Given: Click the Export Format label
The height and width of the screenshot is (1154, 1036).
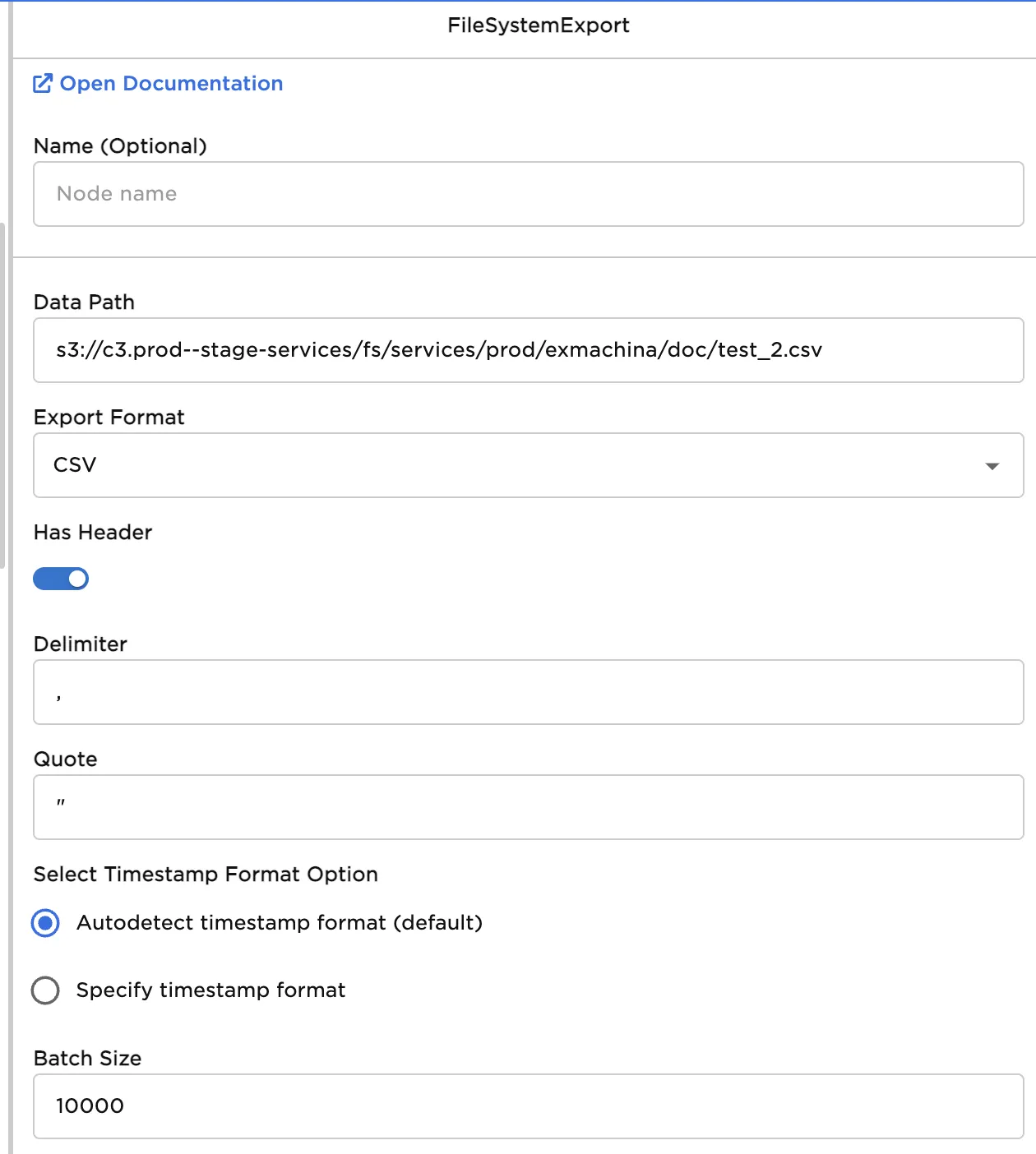Looking at the screenshot, I should point(109,418).
